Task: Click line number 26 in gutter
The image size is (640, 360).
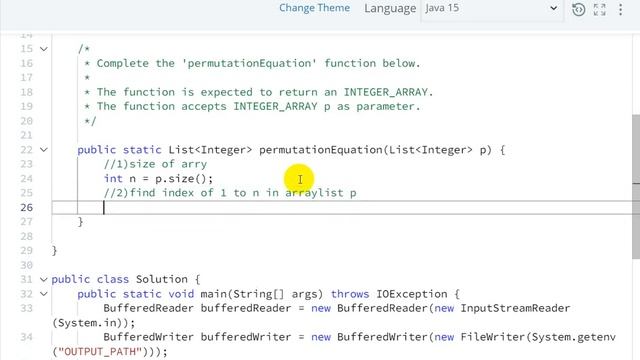Action: point(27,207)
